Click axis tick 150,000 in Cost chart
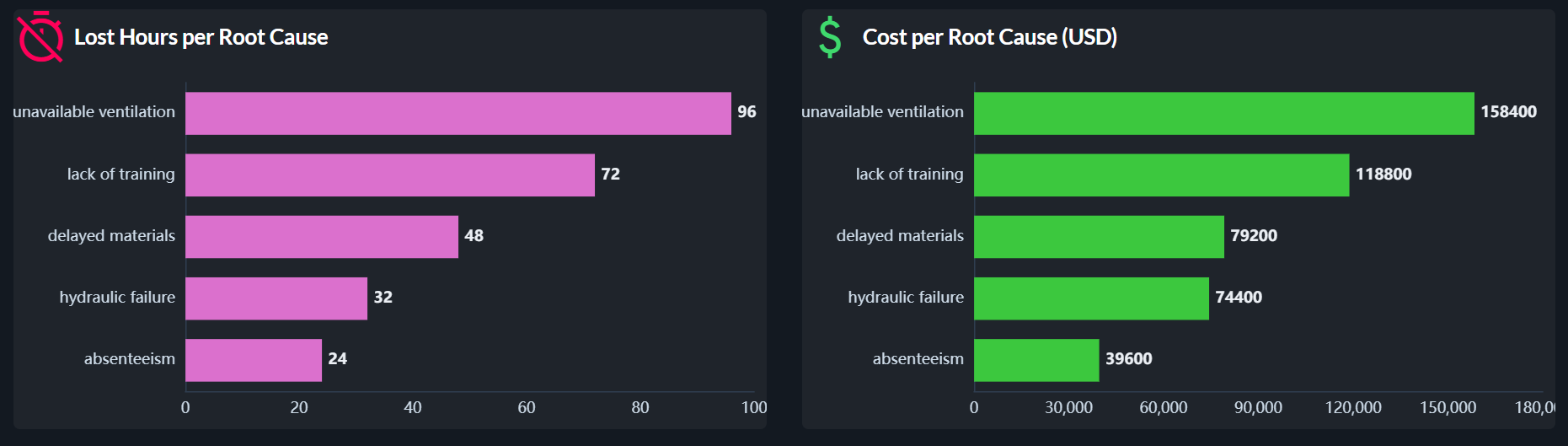This screenshot has width=1568, height=446. 1448,408
